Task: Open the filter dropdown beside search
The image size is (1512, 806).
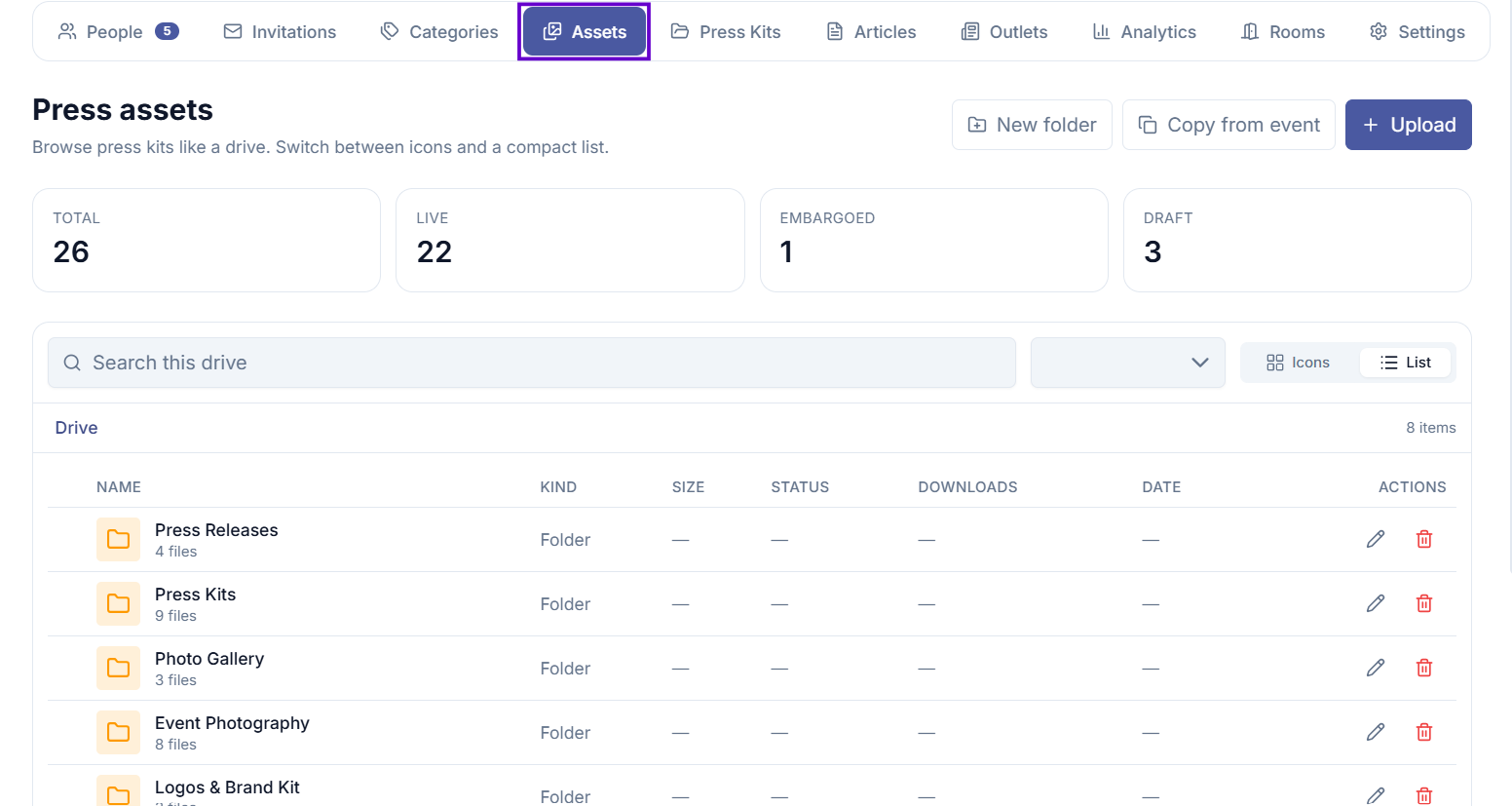Action: tap(1127, 363)
